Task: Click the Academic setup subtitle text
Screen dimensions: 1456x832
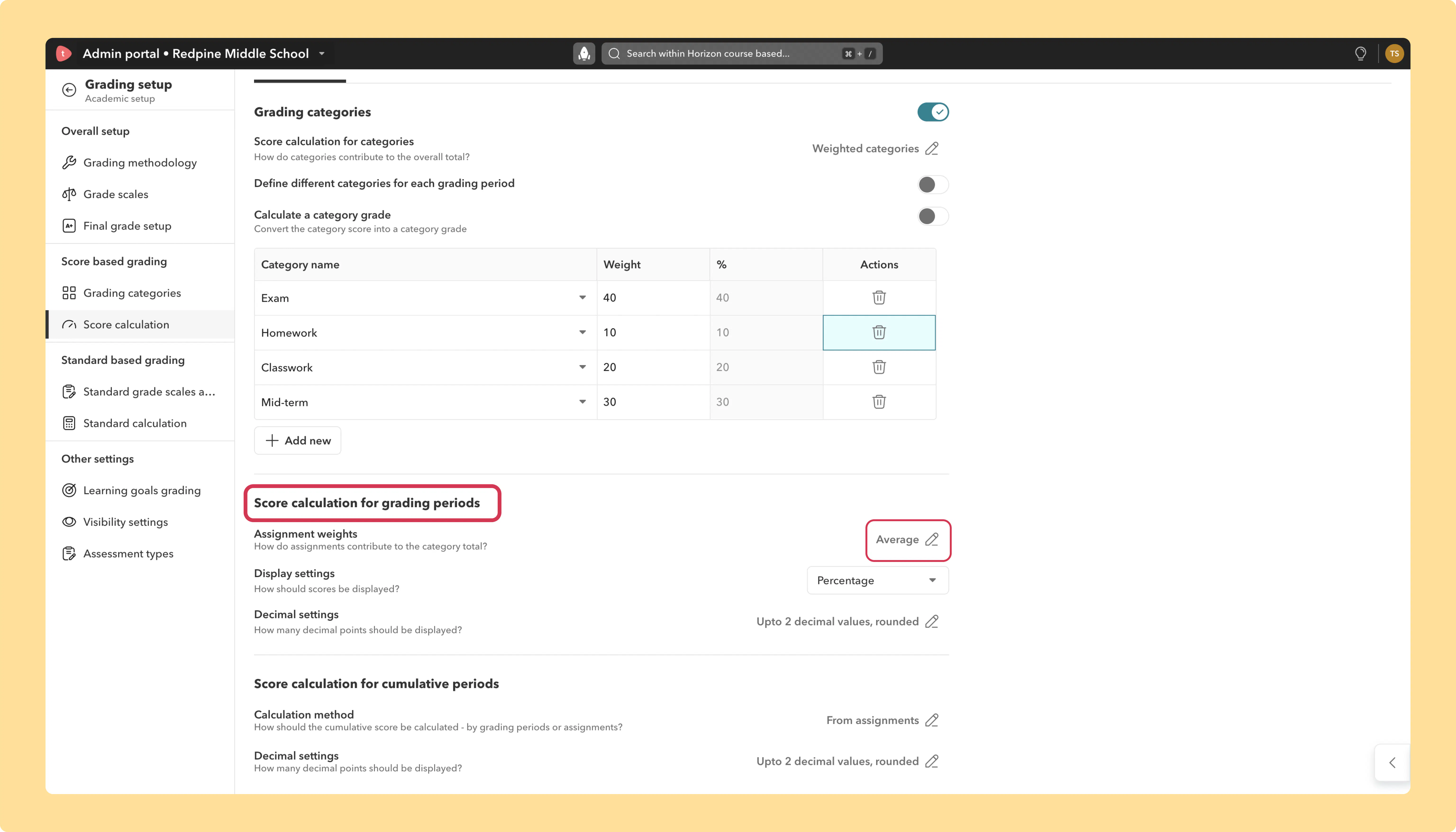Action: click(x=120, y=99)
